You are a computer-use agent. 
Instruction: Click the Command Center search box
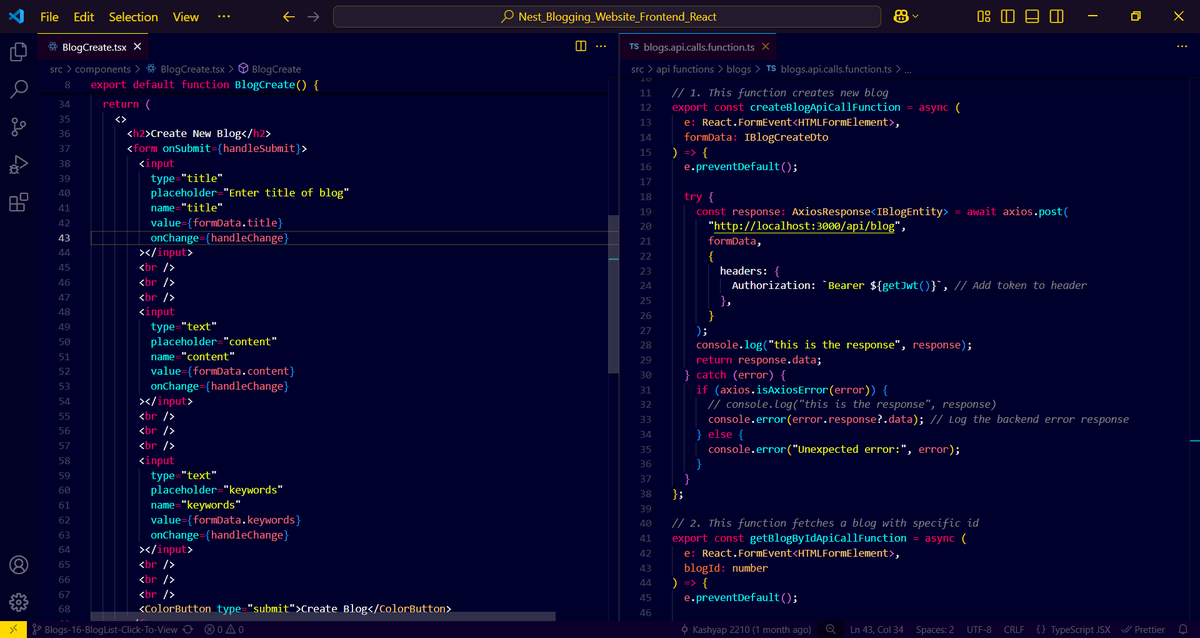(607, 17)
